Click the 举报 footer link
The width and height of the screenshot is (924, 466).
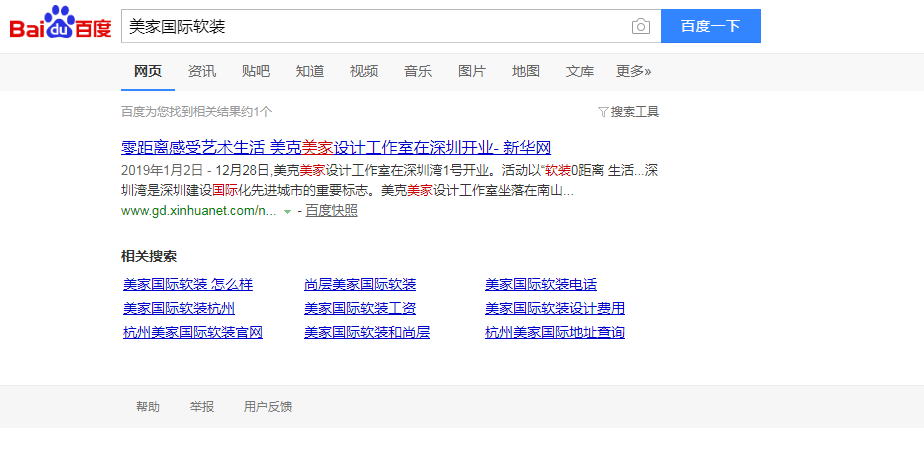[x=202, y=406]
